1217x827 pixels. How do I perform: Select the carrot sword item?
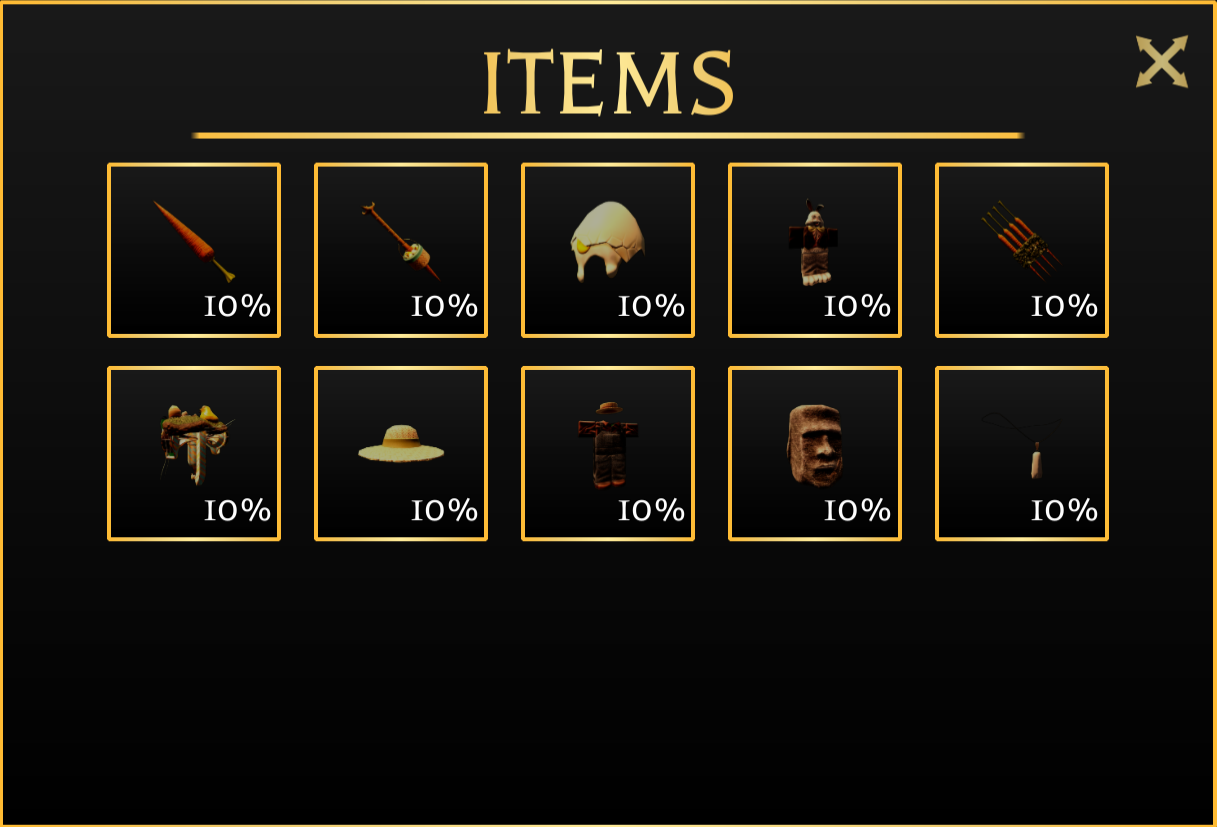(194, 250)
